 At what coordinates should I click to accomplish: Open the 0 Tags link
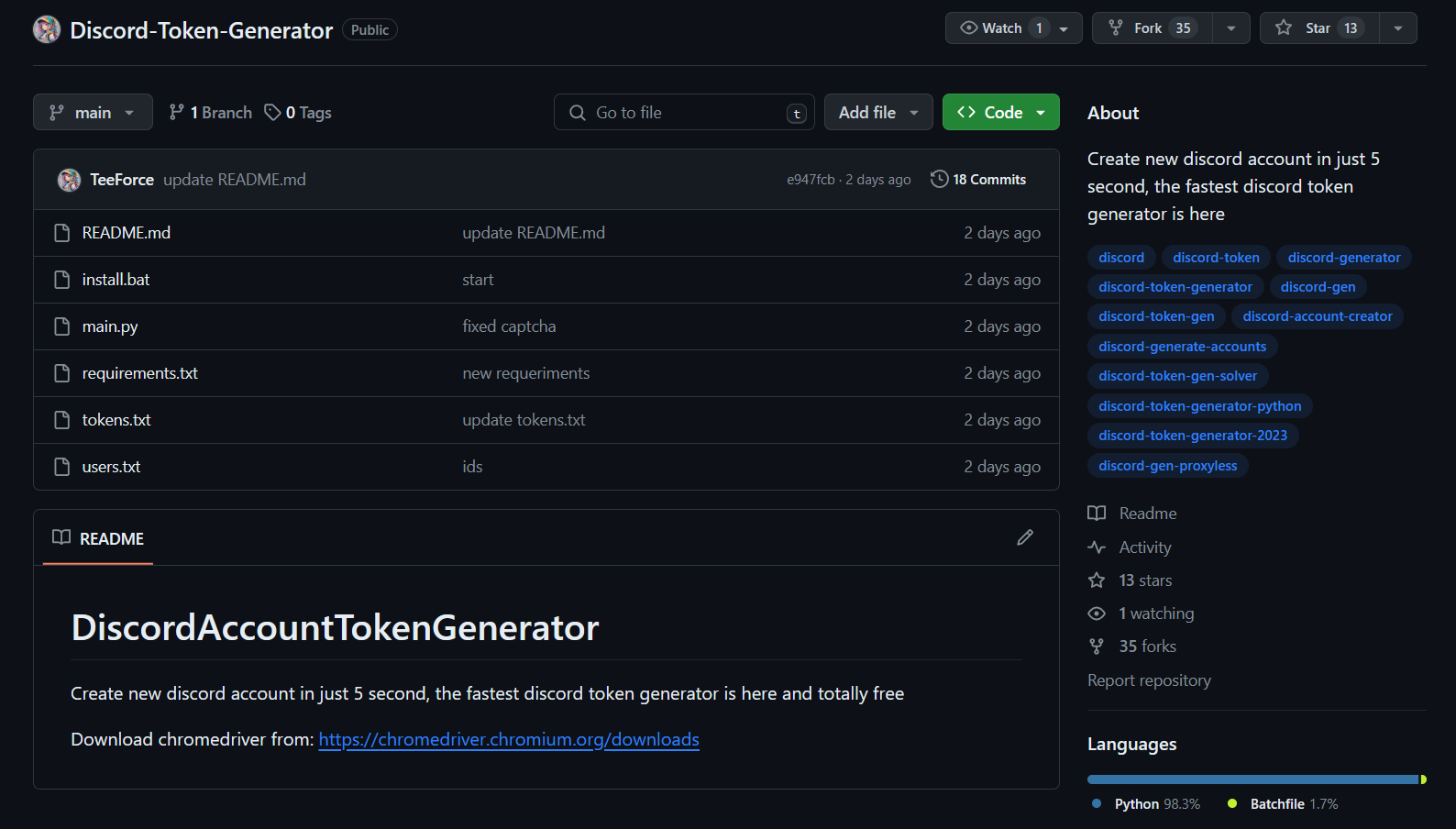298,112
